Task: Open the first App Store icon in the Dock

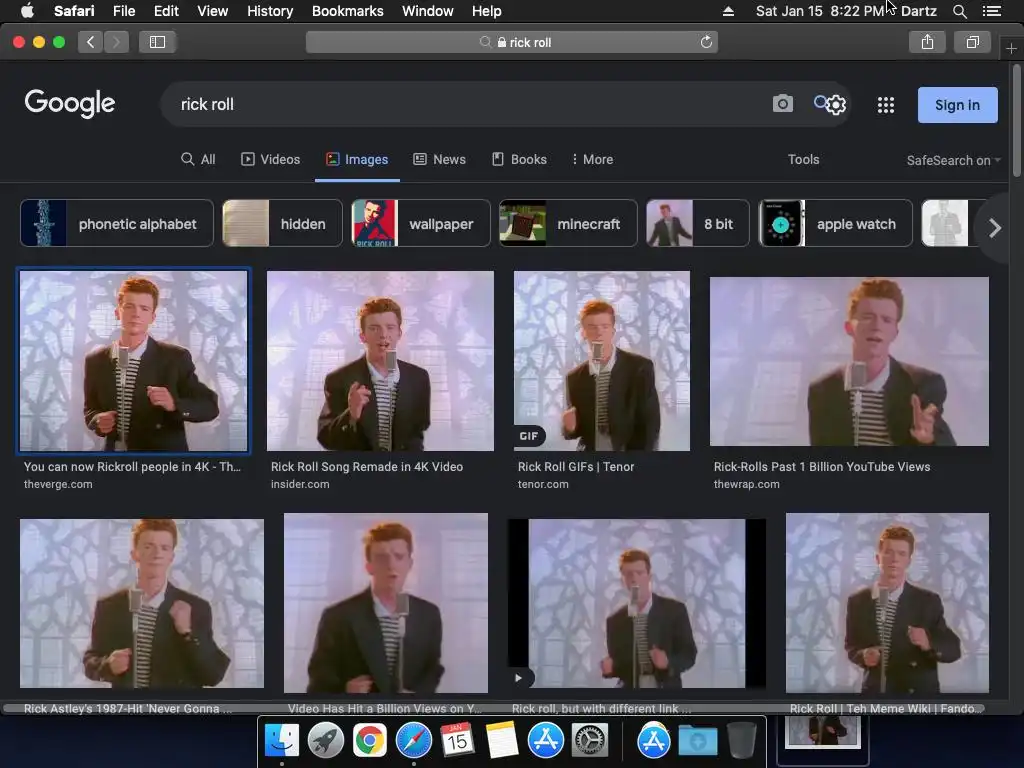Action: (x=545, y=740)
